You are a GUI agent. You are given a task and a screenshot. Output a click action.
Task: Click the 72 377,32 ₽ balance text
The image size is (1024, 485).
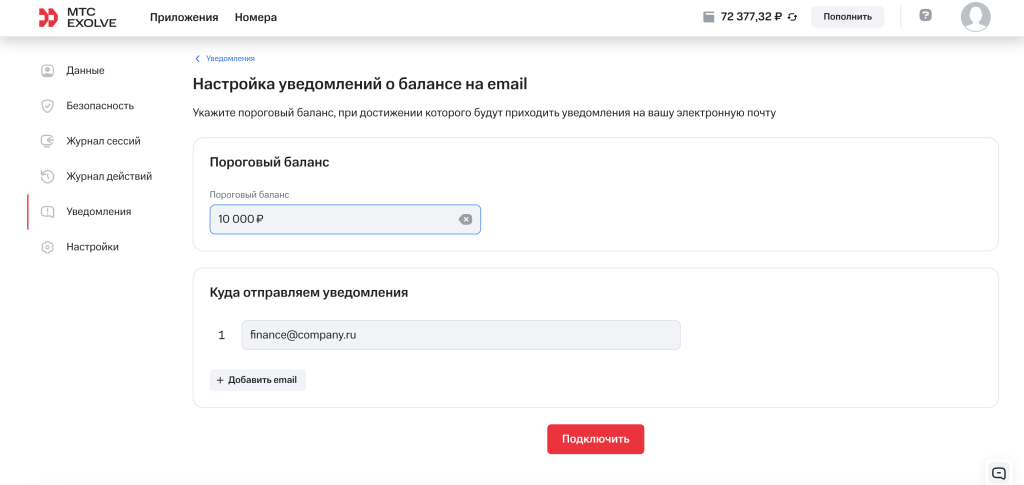[751, 18]
